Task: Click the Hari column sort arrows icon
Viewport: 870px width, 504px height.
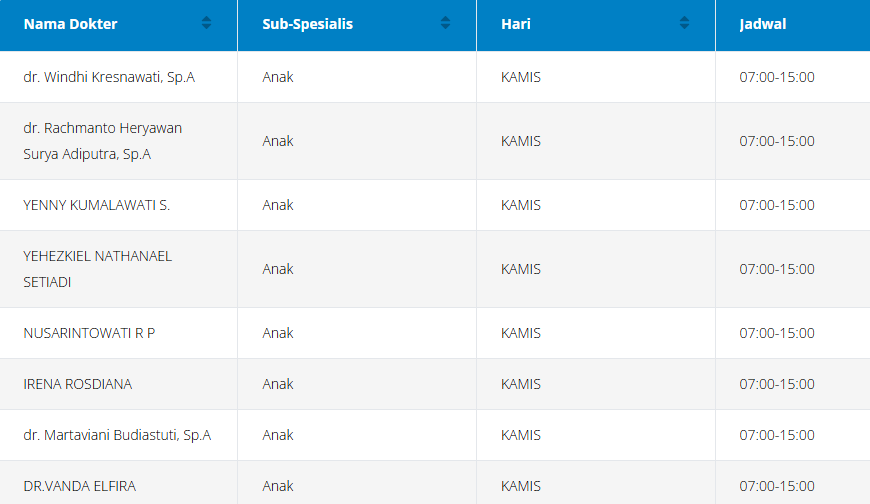Action: point(684,23)
